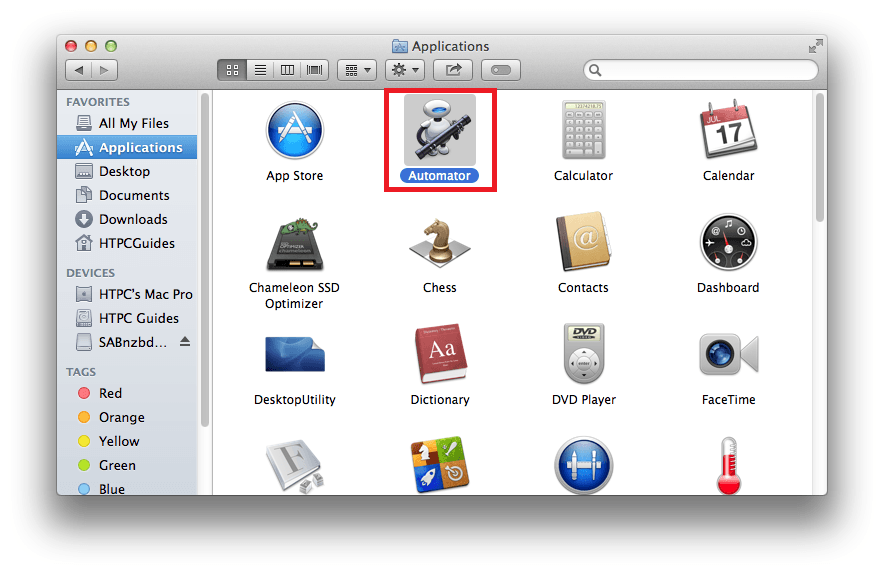The width and height of the screenshot is (884, 574).
Task: Switch to icon view mode
Action: point(232,70)
